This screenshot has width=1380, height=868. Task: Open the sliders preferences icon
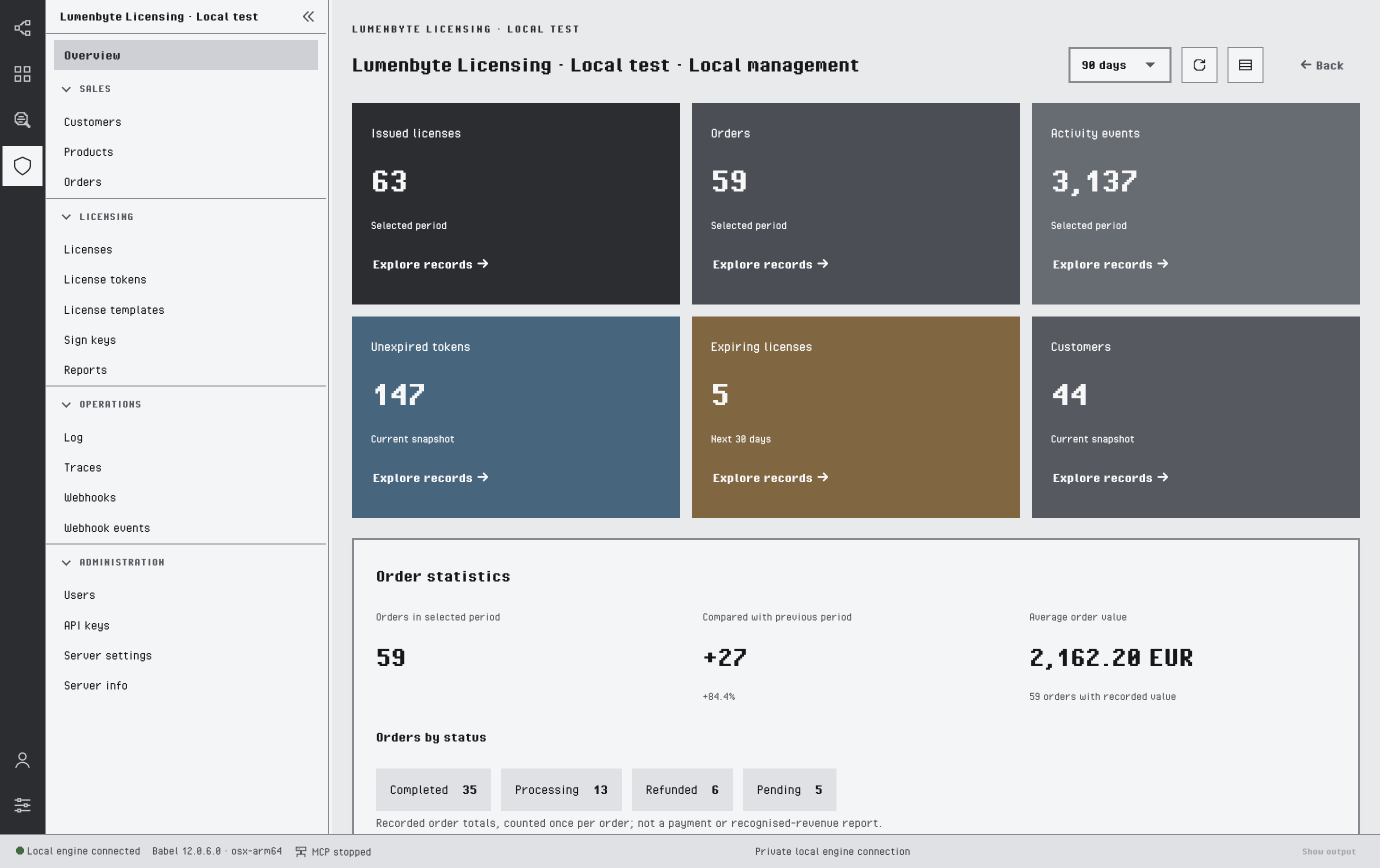pos(22,805)
